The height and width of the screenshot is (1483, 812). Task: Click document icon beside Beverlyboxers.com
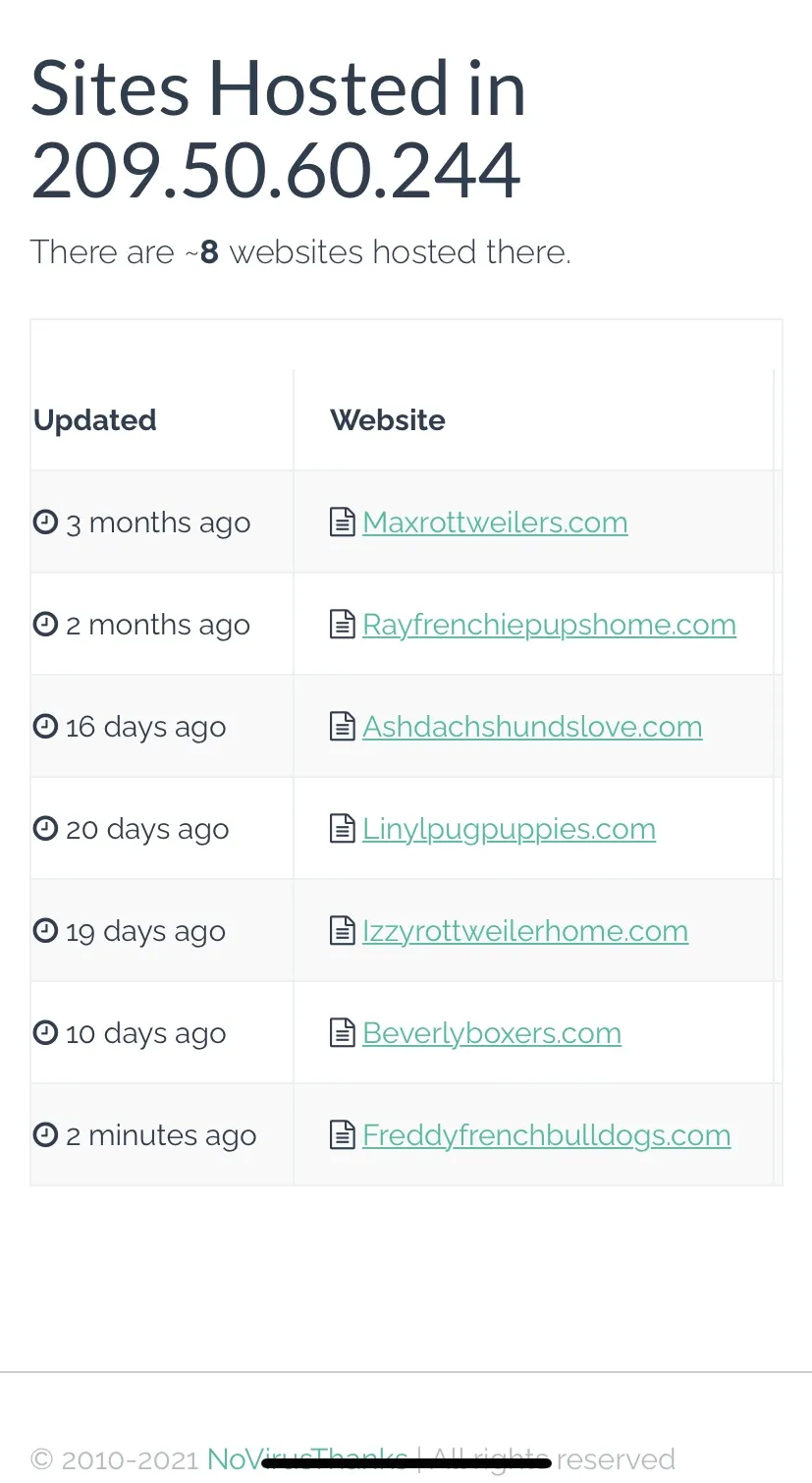[x=342, y=1033]
